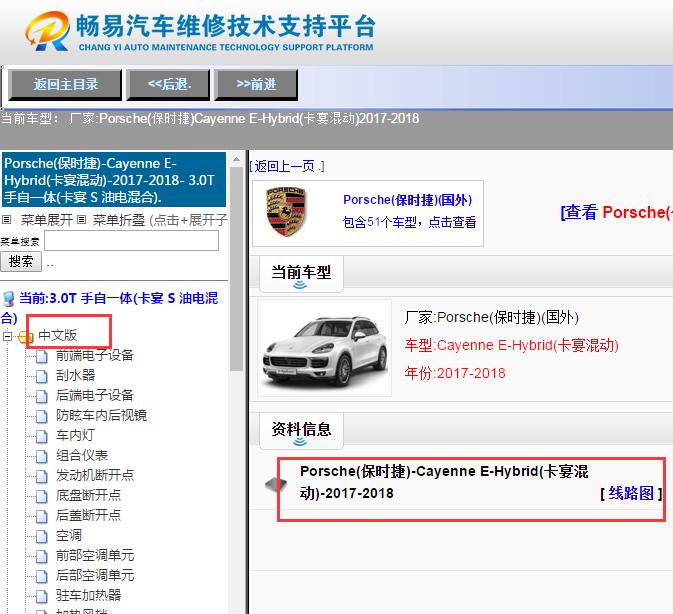Click document icon beside 刮水器
Viewport: 673px width, 614px height.
42,377
